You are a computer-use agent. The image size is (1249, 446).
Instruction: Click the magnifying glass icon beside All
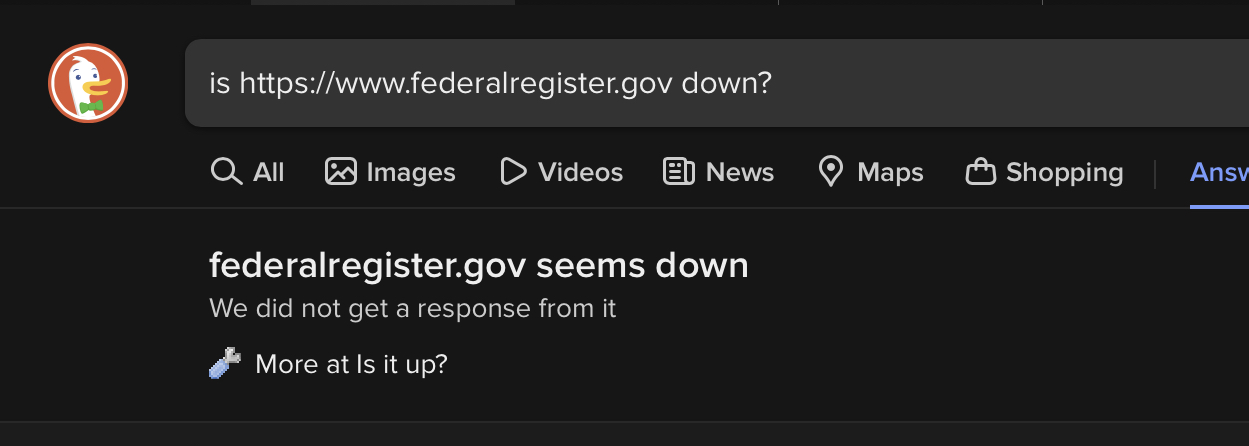(x=226, y=172)
